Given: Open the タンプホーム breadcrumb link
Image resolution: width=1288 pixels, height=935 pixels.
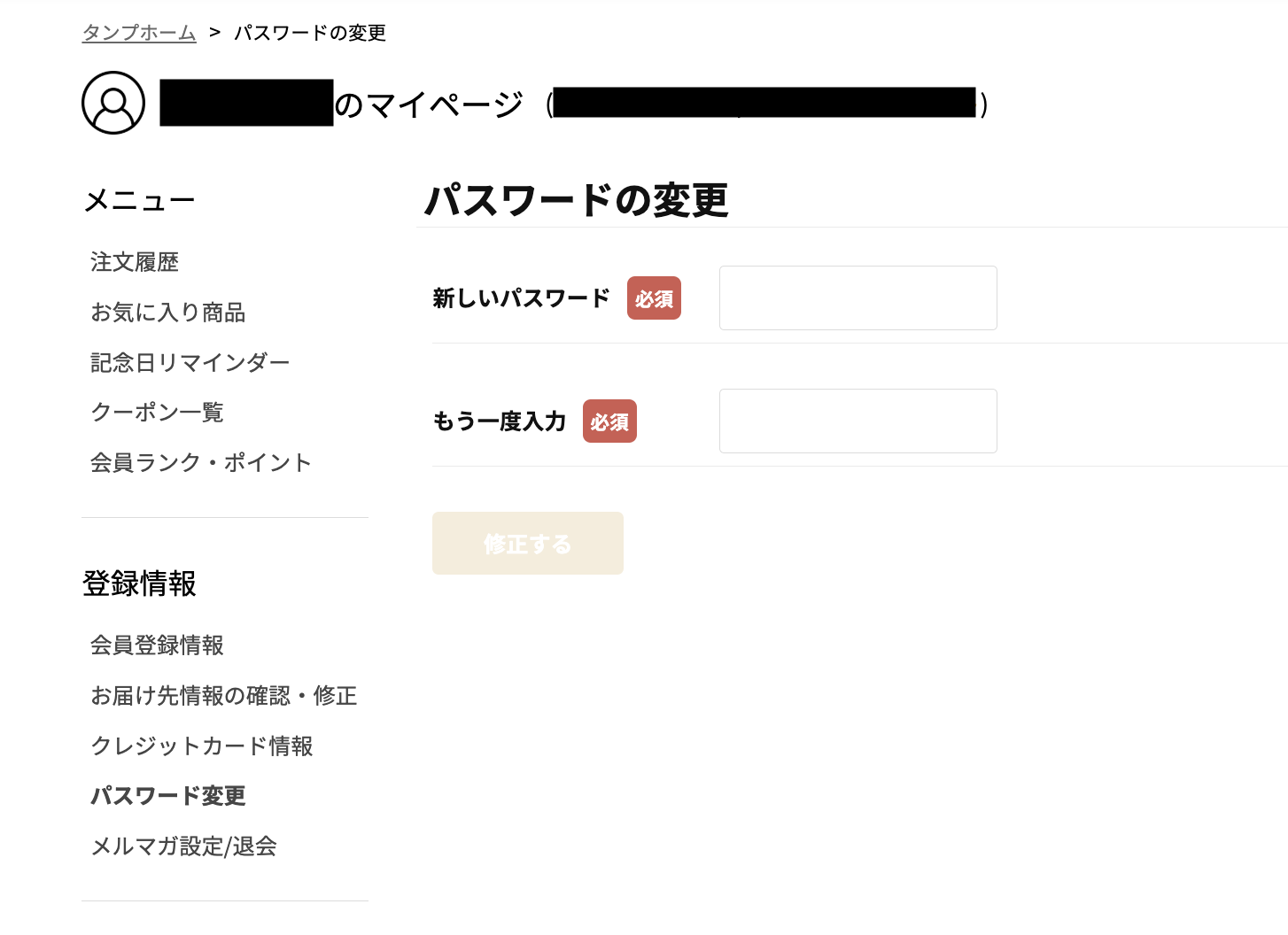Looking at the screenshot, I should click(x=138, y=33).
